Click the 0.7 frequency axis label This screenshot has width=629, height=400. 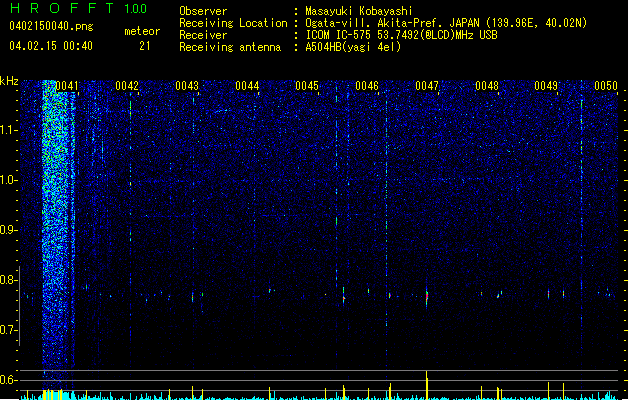(x=8, y=330)
